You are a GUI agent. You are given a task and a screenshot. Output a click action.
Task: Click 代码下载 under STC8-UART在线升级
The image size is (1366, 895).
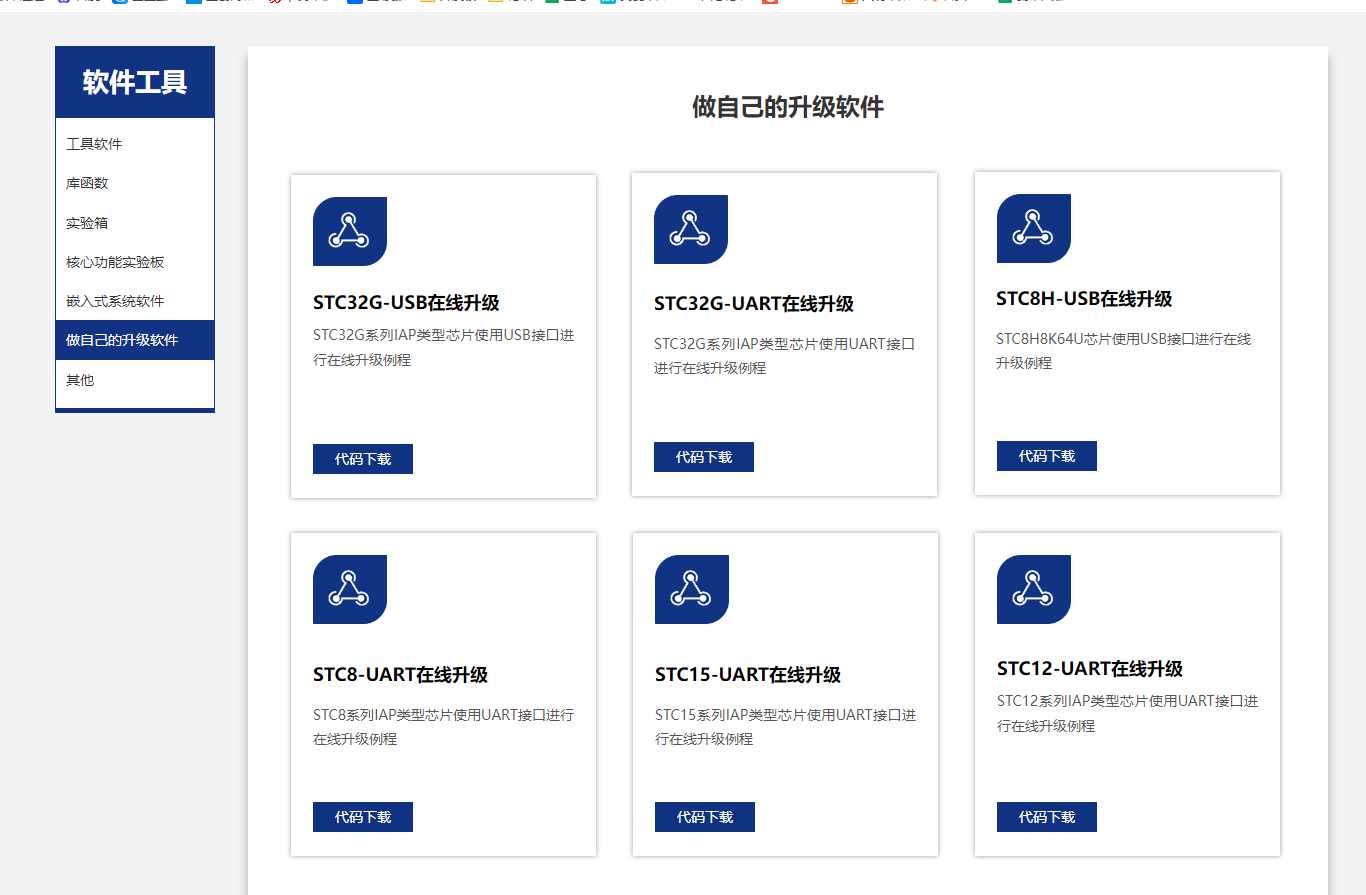pyautogui.click(x=363, y=817)
